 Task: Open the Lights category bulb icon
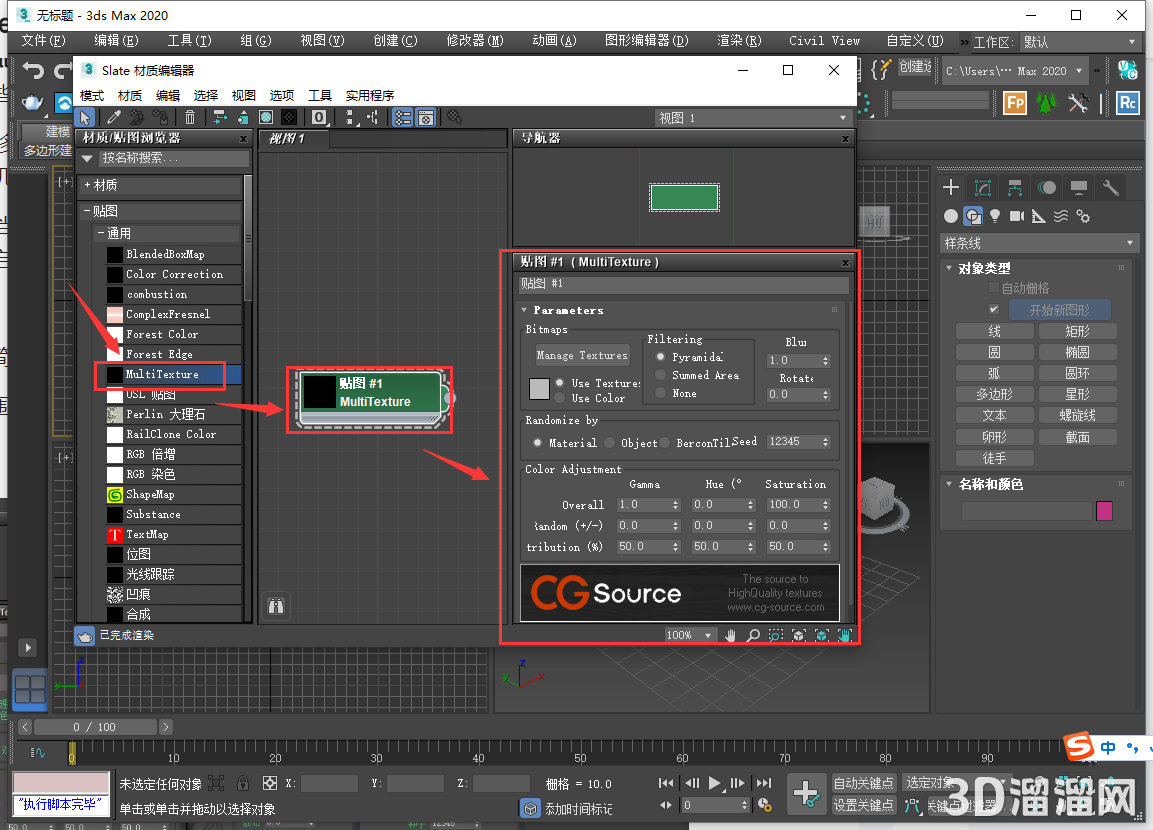(995, 216)
